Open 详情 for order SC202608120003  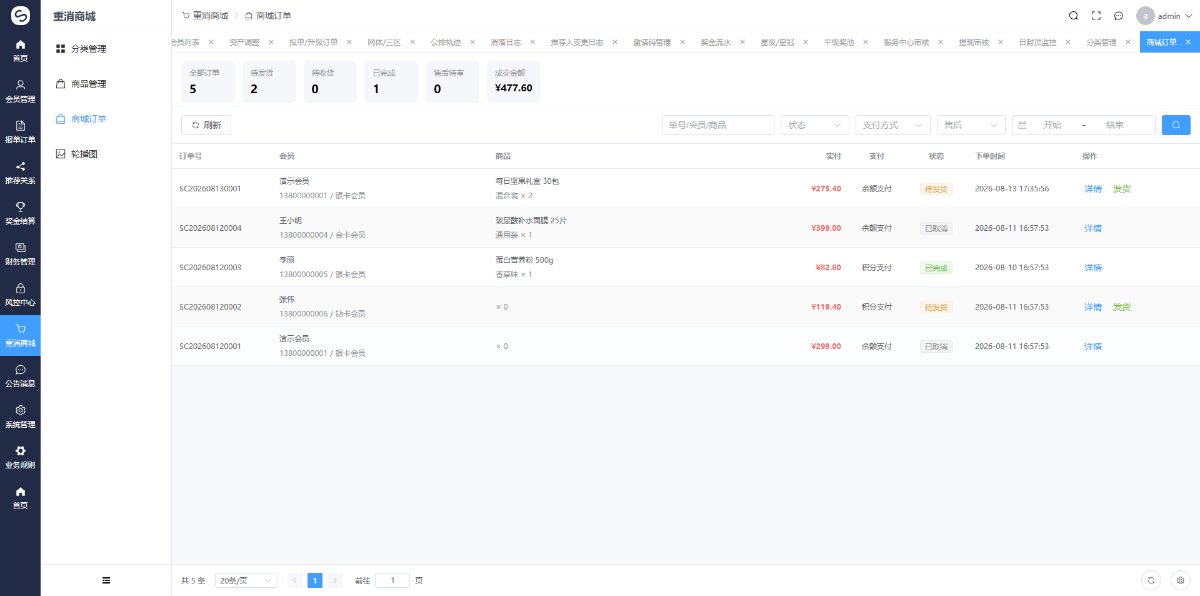coord(1092,267)
